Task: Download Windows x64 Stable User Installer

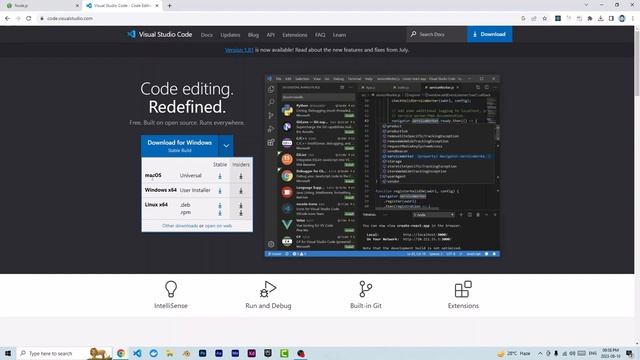Action: click(220, 191)
